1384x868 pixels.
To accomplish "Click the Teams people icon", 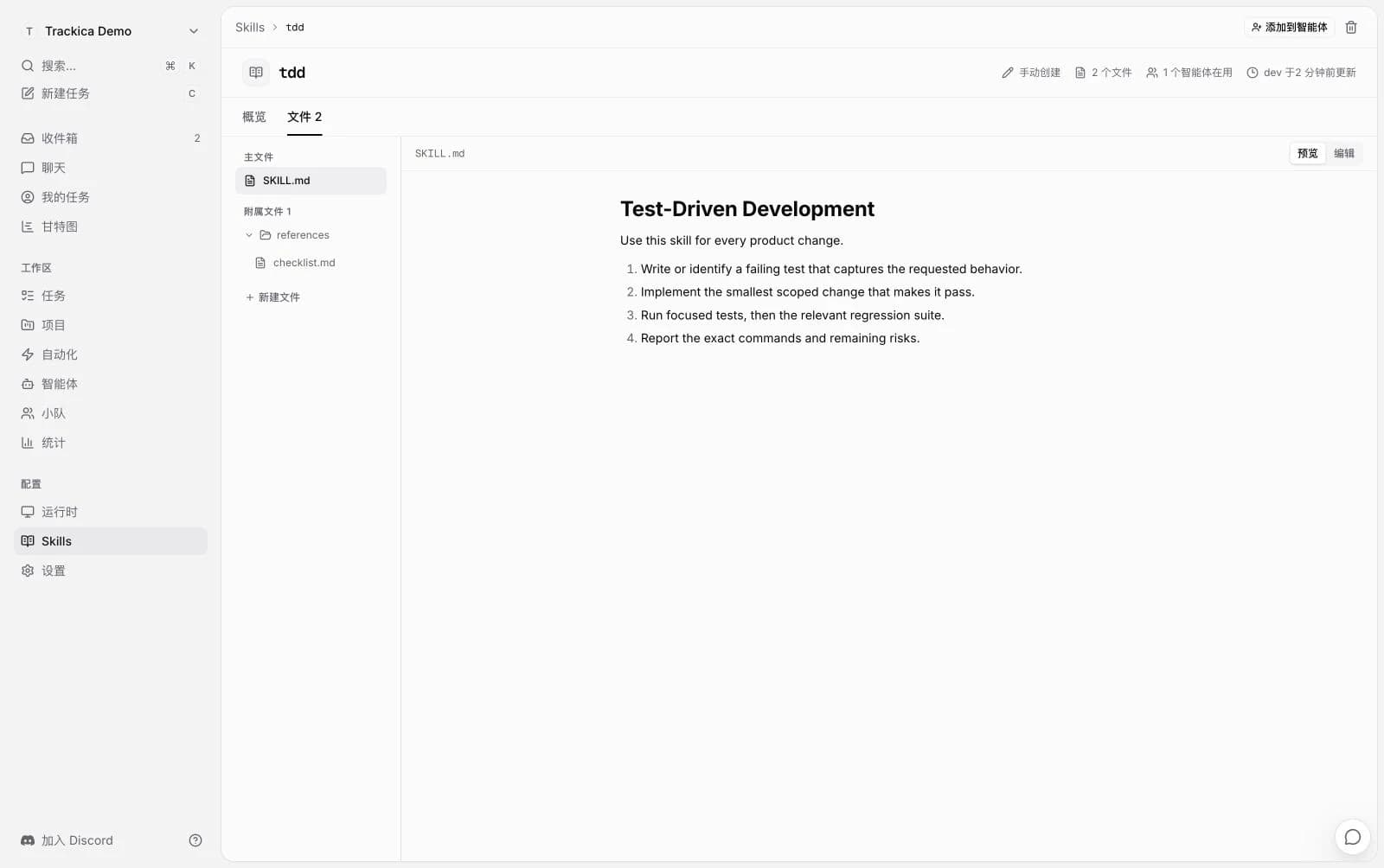I will coord(28,413).
